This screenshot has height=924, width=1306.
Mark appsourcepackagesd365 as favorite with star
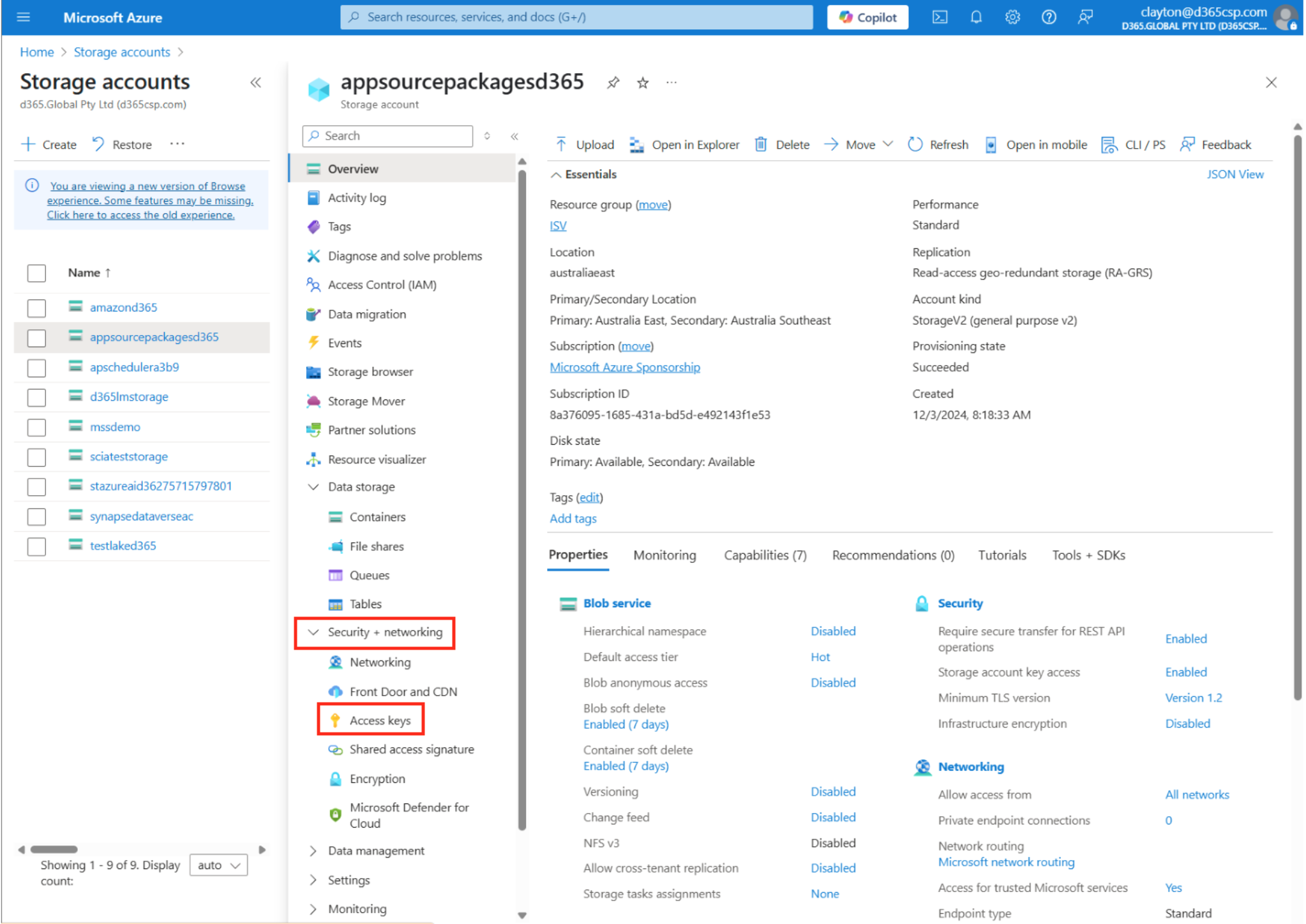point(643,83)
